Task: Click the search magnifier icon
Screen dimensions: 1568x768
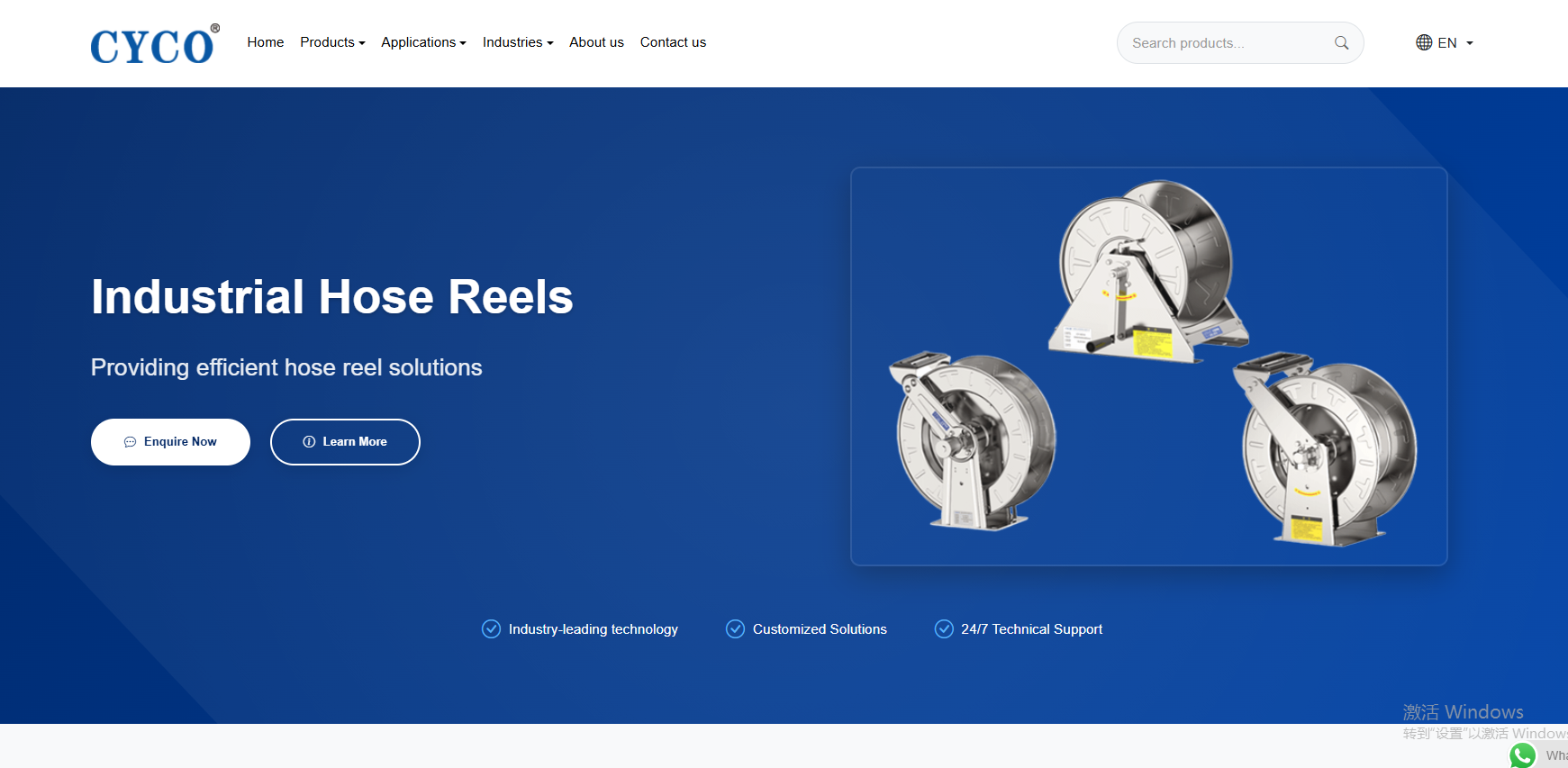Action: pos(1341,43)
